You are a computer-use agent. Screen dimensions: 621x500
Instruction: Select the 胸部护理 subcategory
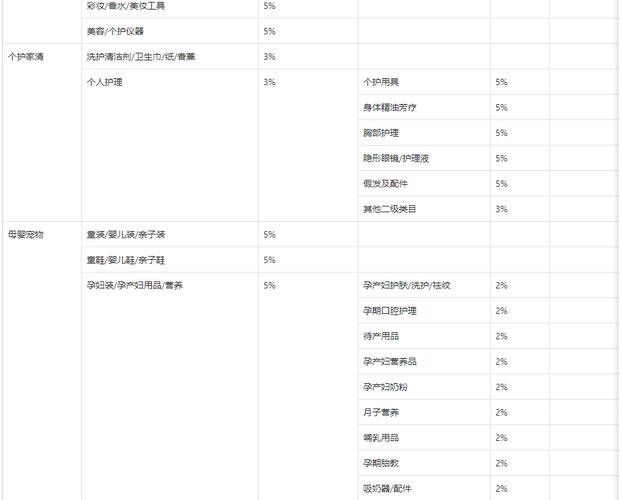click(381, 133)
